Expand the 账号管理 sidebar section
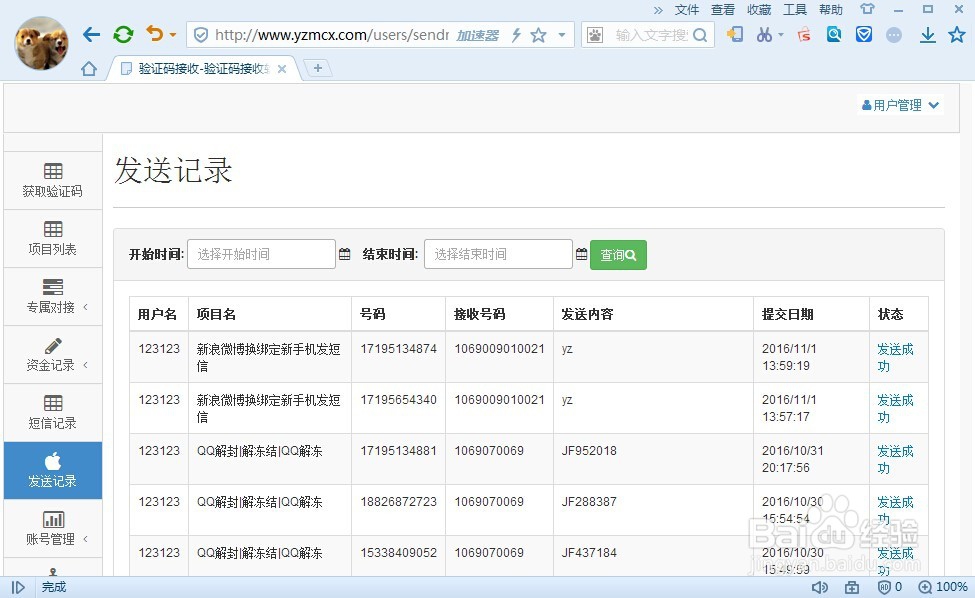The width and height of the screenshot is (975, 598). click(x=52, y=529)
